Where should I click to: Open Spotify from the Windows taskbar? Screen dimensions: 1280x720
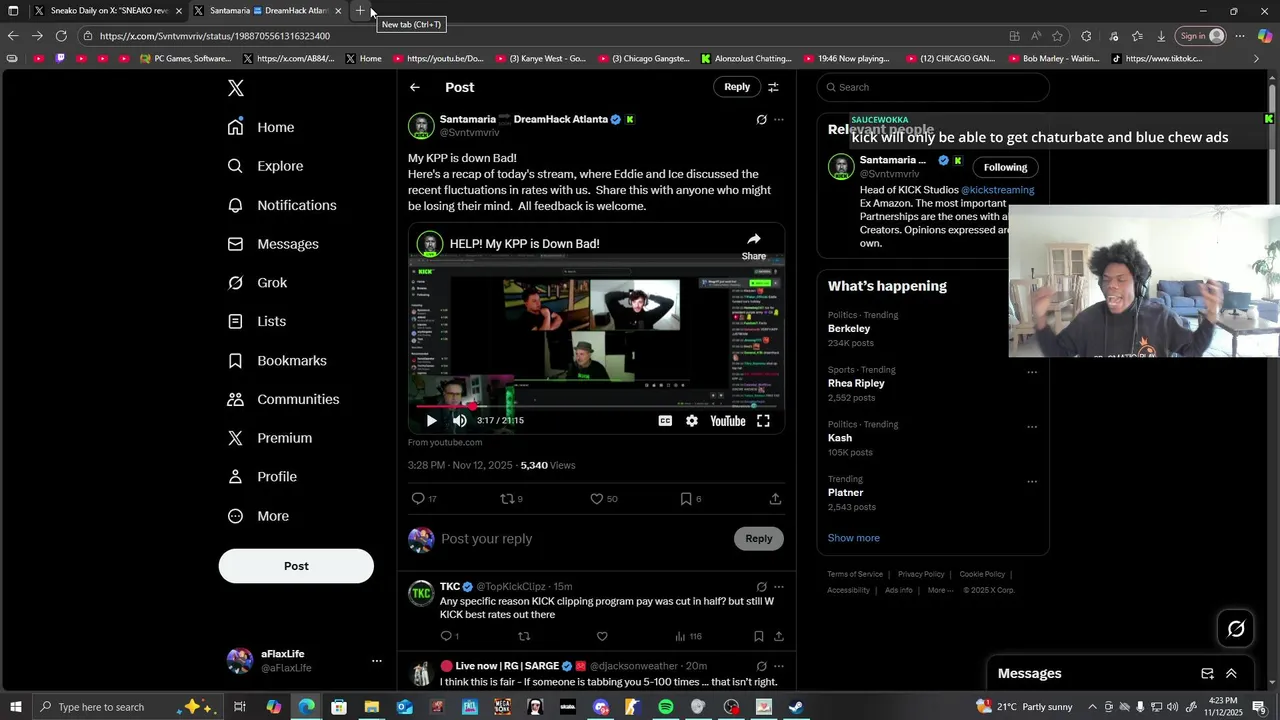666,707
